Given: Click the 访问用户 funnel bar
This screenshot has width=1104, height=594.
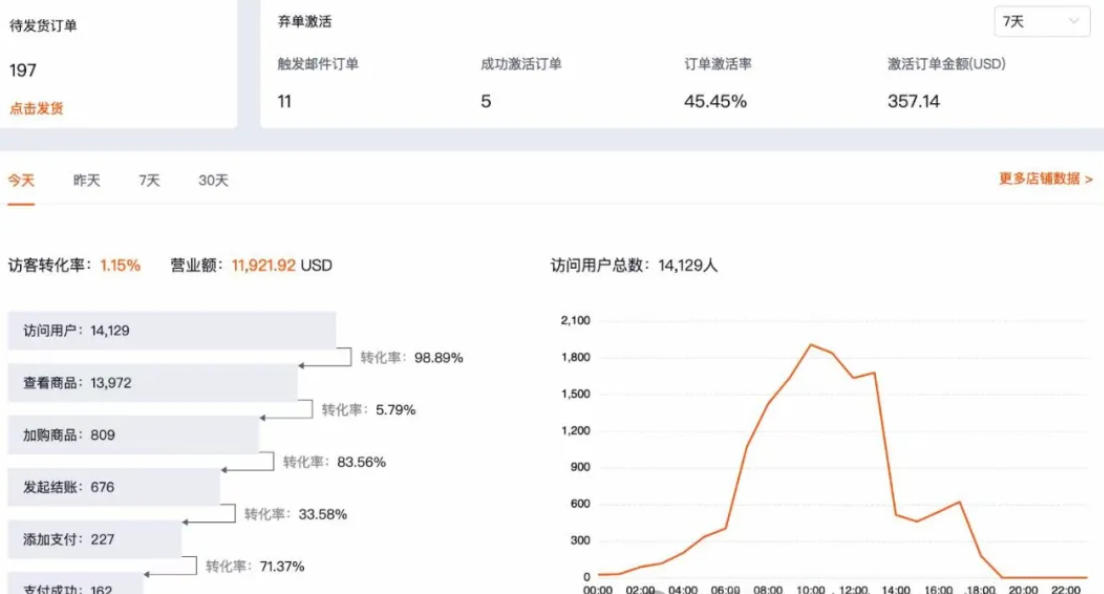Looking at the screenshot, I should tap(171, 331).
